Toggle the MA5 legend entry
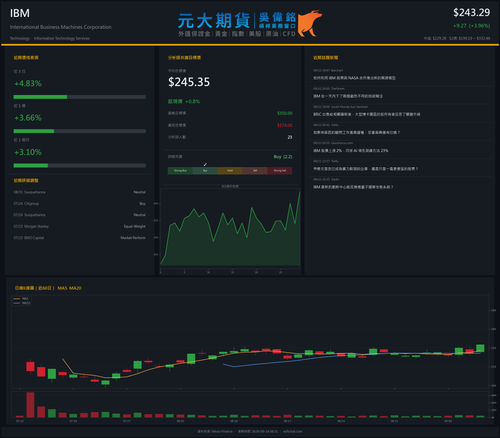Screen dimensions: 500x438 (x=22, y=299)
